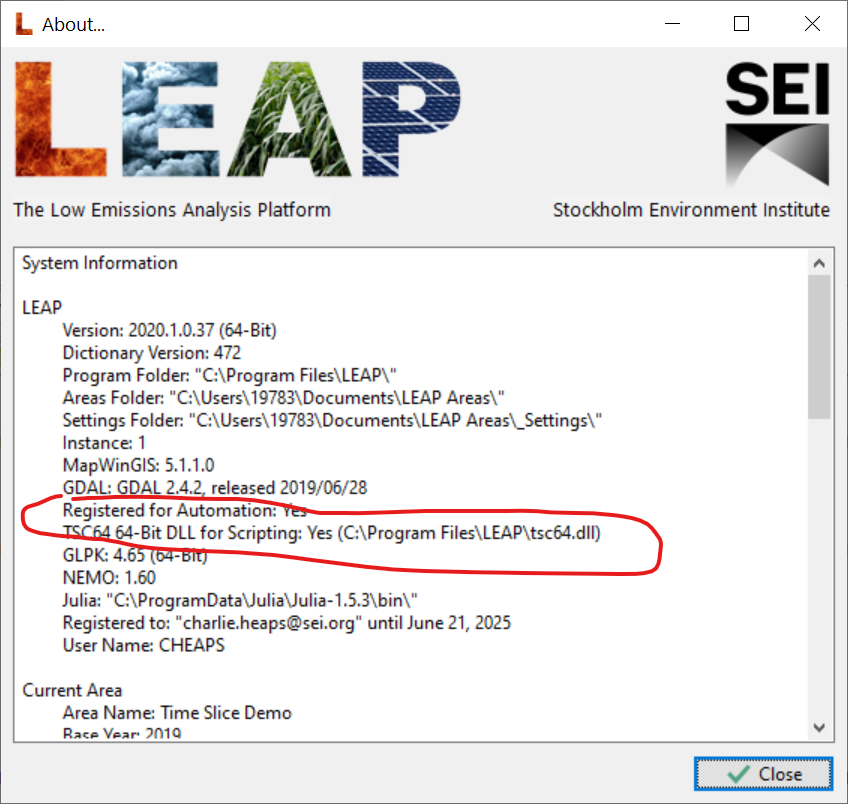848x804 pixels.
Task: Click the 'Version: 2020.1.0.37 (64-Bit)' line
Action: pyautogui.click(x=169, y=330)
